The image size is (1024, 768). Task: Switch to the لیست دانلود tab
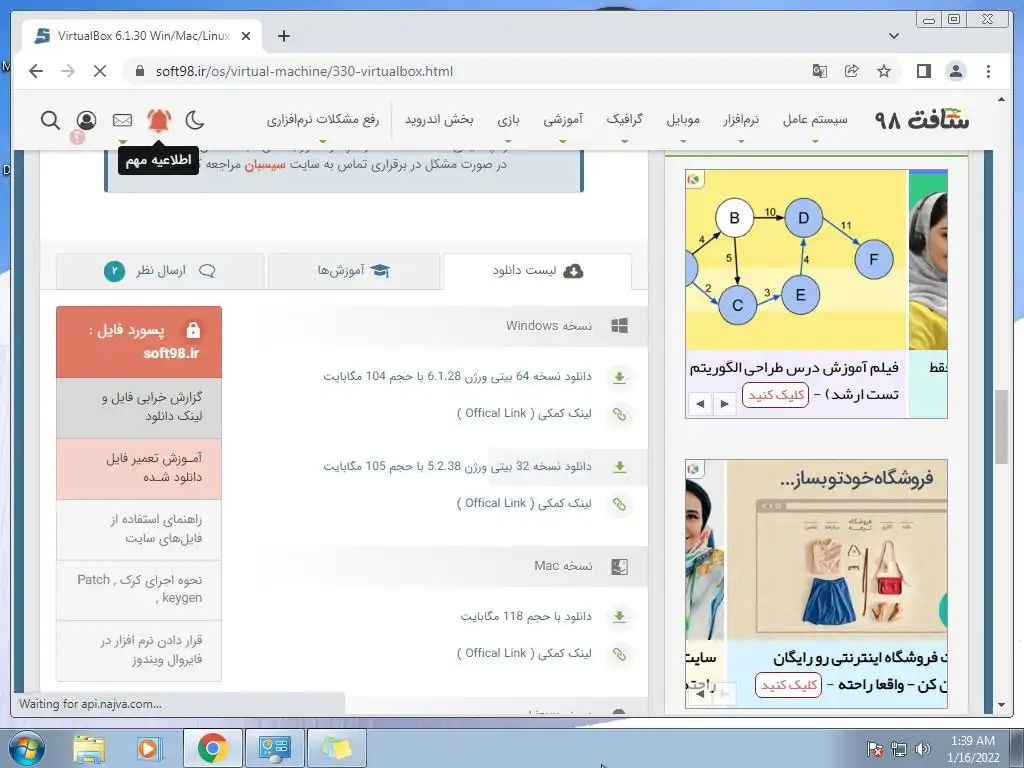(537, 271)
